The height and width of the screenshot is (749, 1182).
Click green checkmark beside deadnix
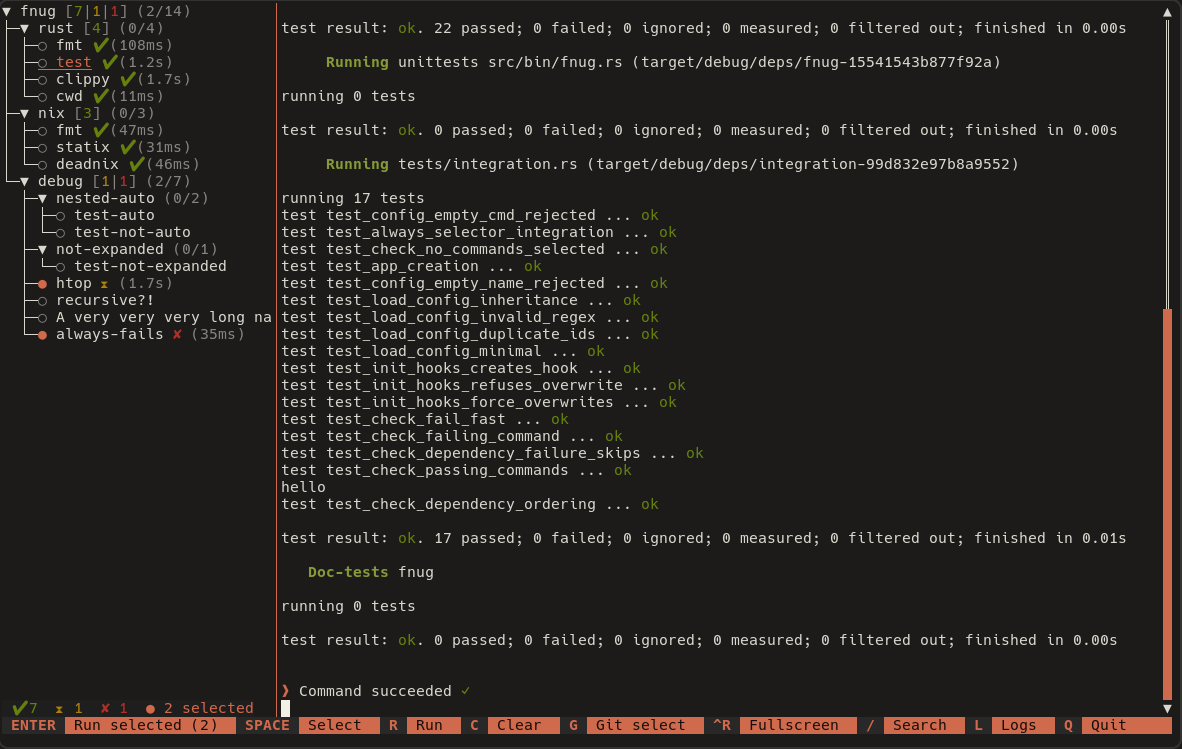tap(137, 164)
